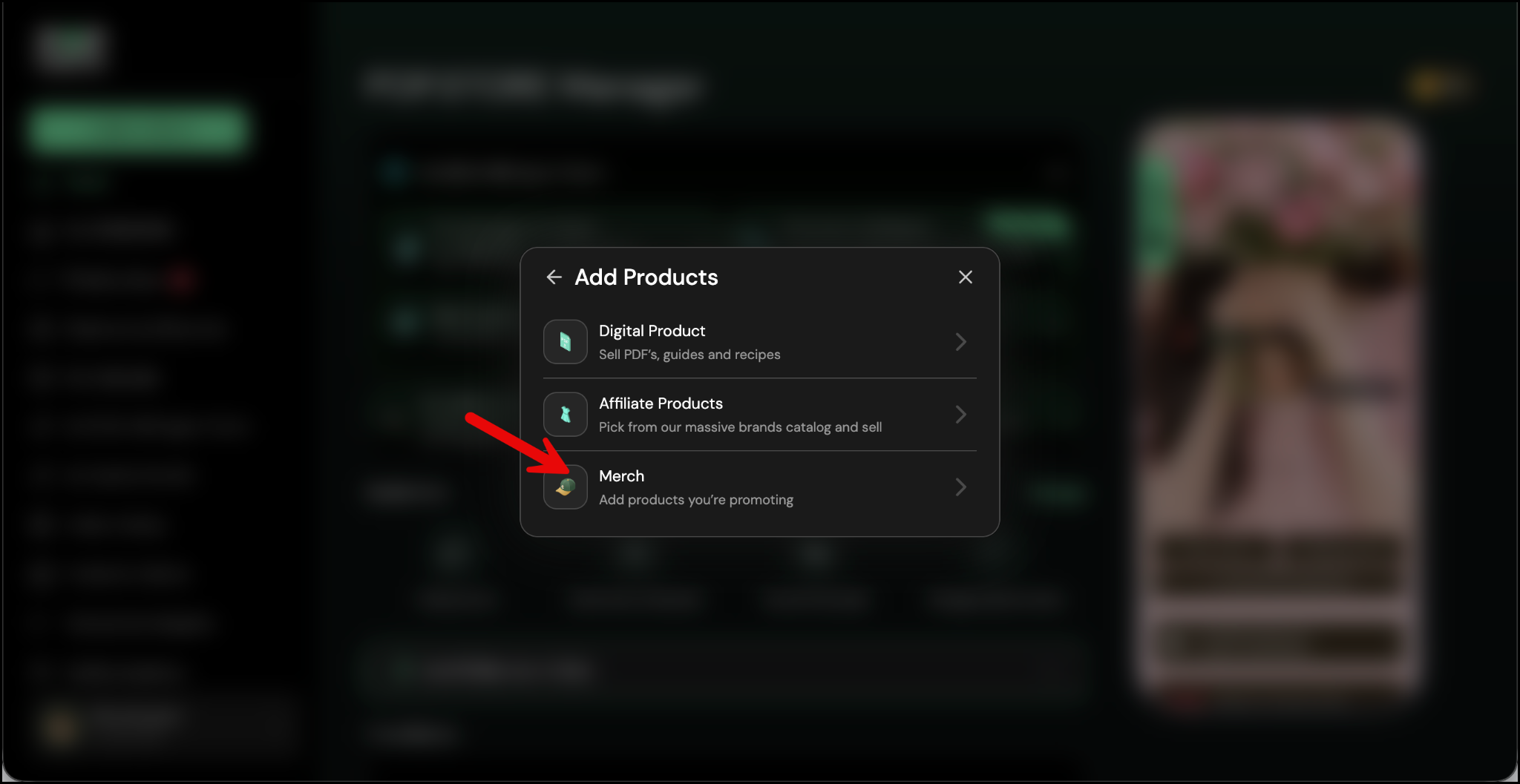Image resolution: width=1520 pixels, height=784 pixels.
Task: Click the Digital Product document icon
Action: (x=566, y=342)
